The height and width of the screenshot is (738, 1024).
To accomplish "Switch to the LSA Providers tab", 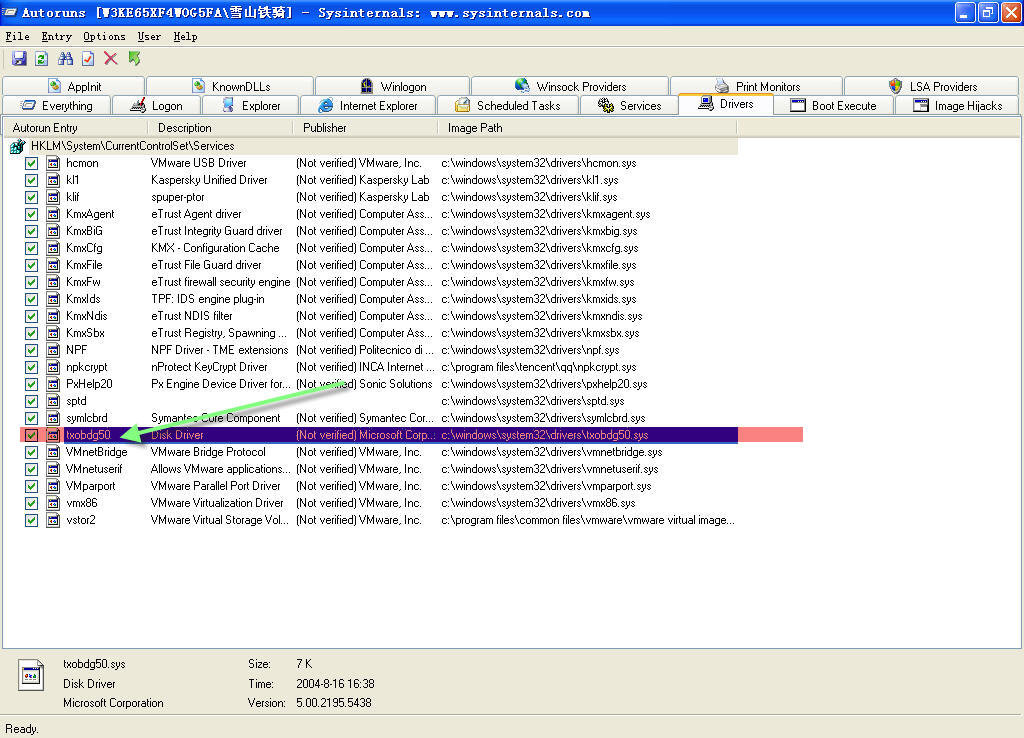I will tap(932, 86).
